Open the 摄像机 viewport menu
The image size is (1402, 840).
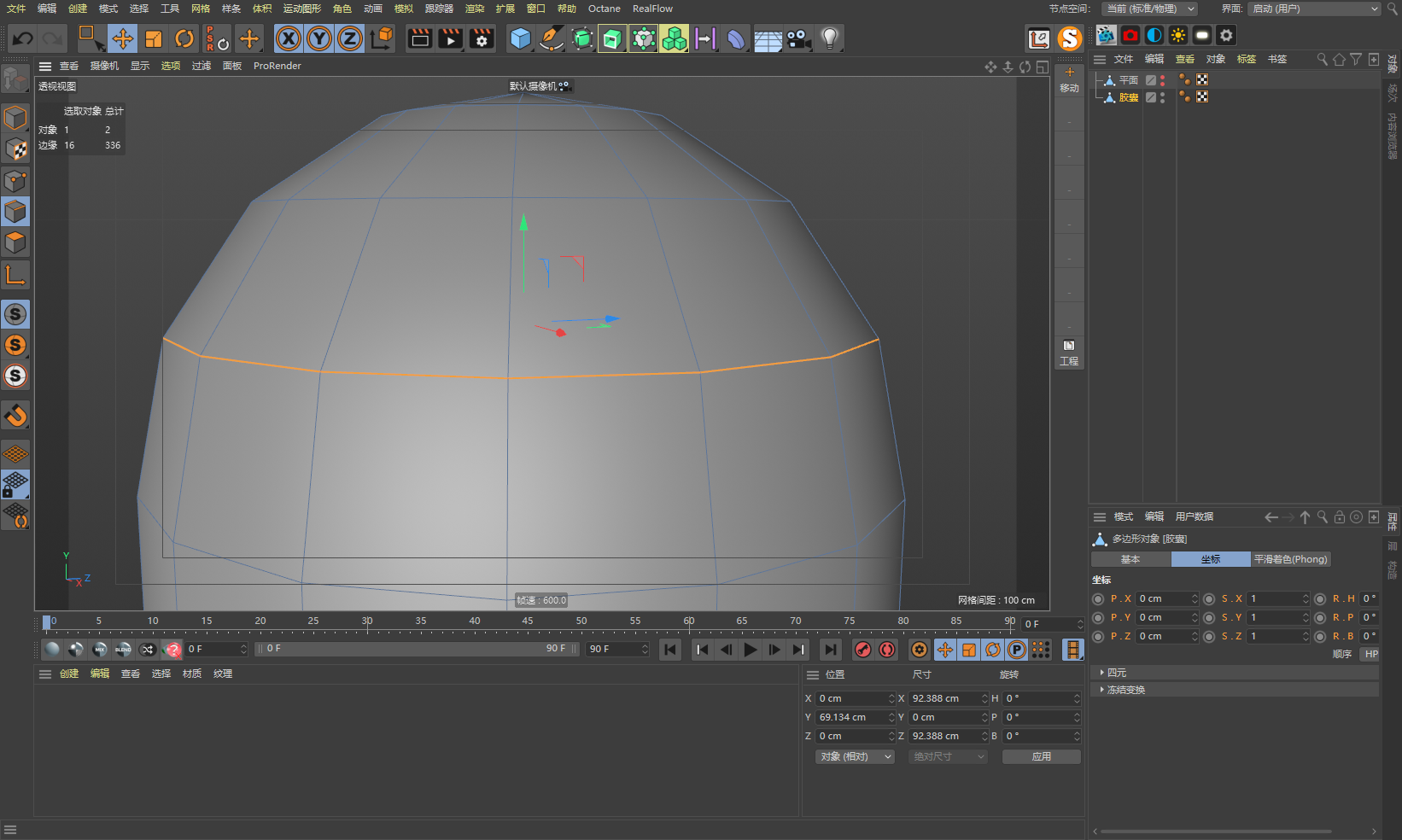104,66
